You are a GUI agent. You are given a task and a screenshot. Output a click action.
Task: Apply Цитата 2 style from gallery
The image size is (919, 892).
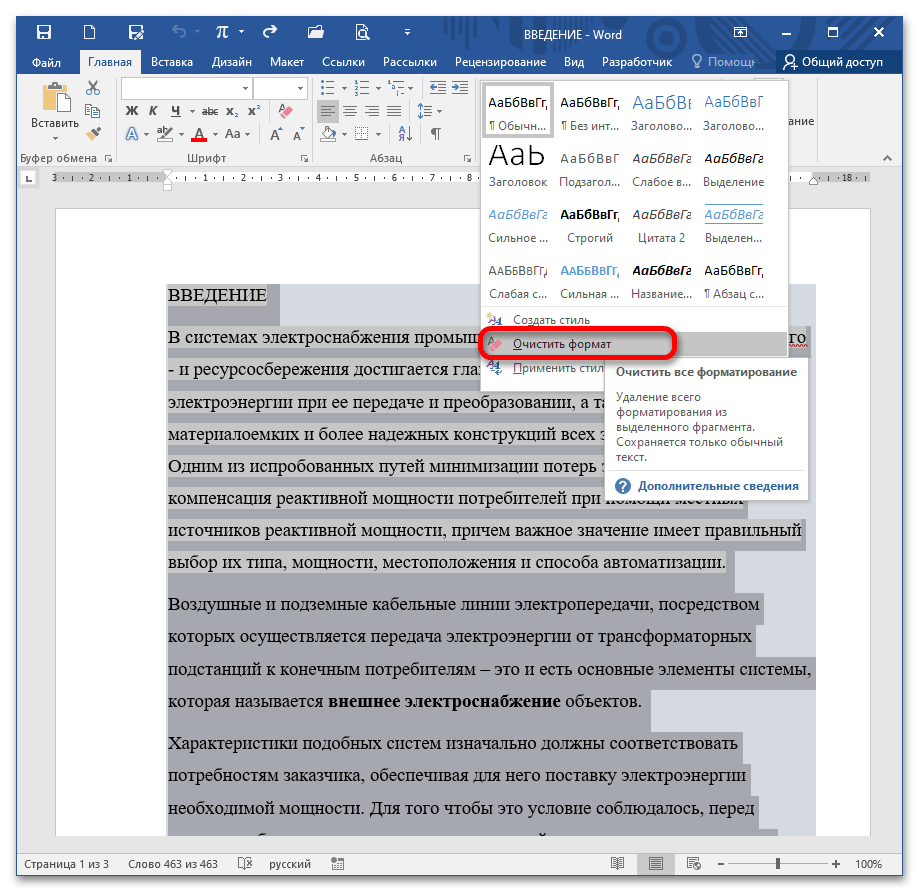tap(662, 225)
